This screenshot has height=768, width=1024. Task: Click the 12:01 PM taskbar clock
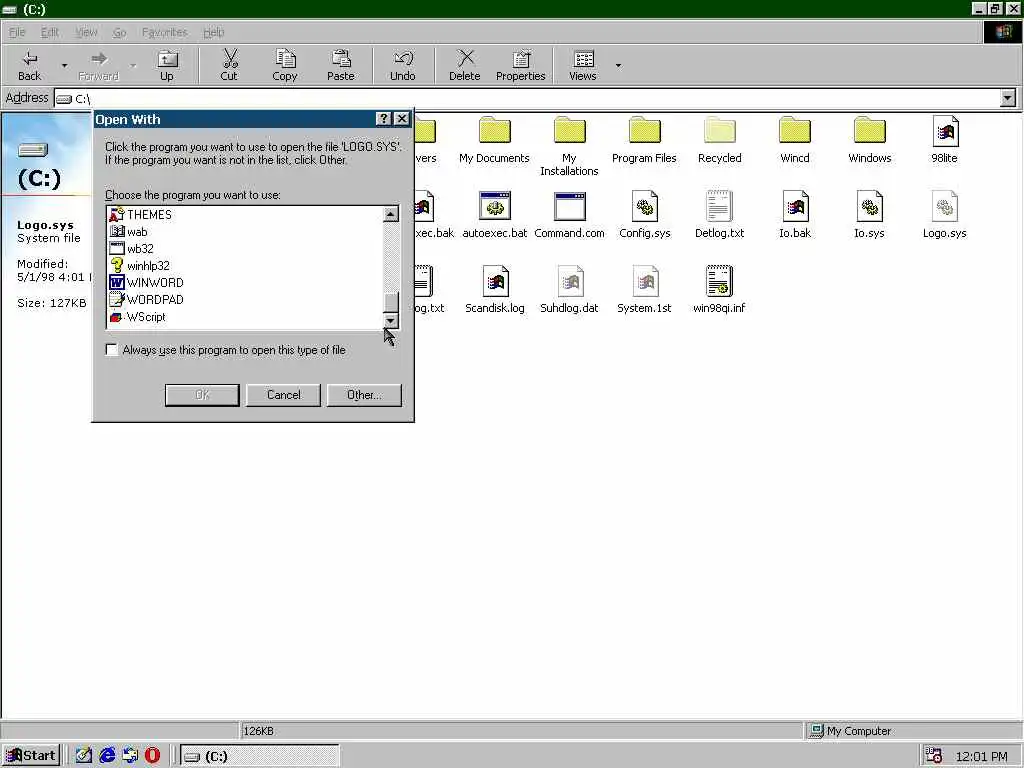(981, 756)
